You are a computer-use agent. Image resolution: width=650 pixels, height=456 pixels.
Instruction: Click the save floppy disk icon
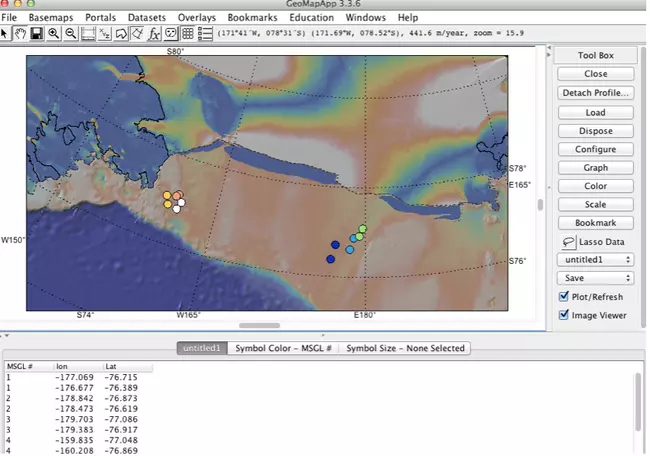(36, 34)
